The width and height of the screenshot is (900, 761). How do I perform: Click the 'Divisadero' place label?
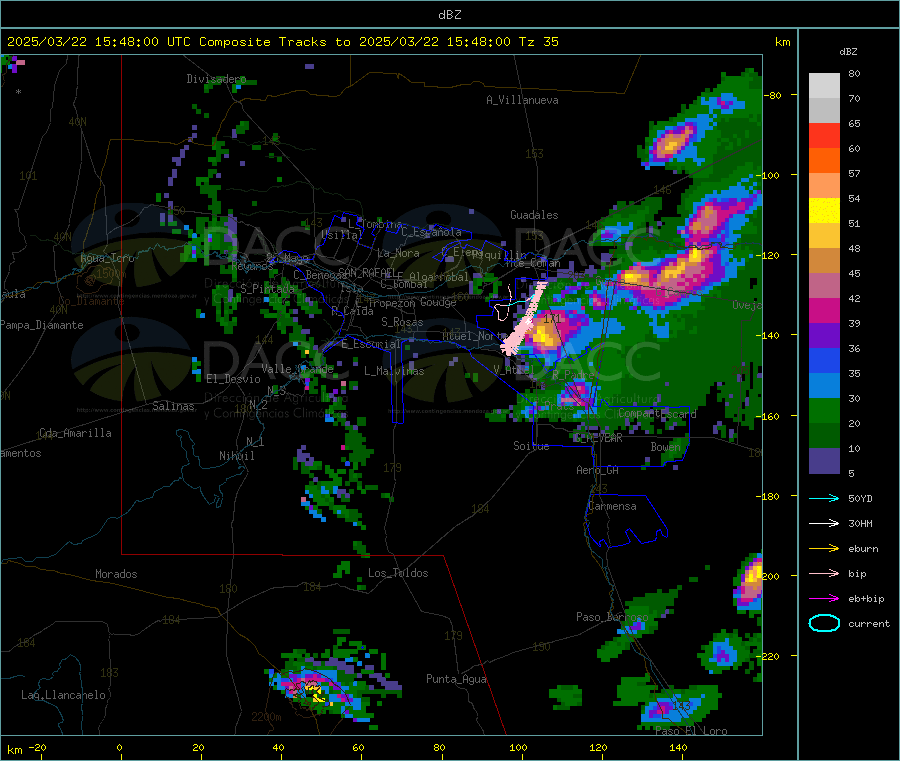tap(216, 79)
